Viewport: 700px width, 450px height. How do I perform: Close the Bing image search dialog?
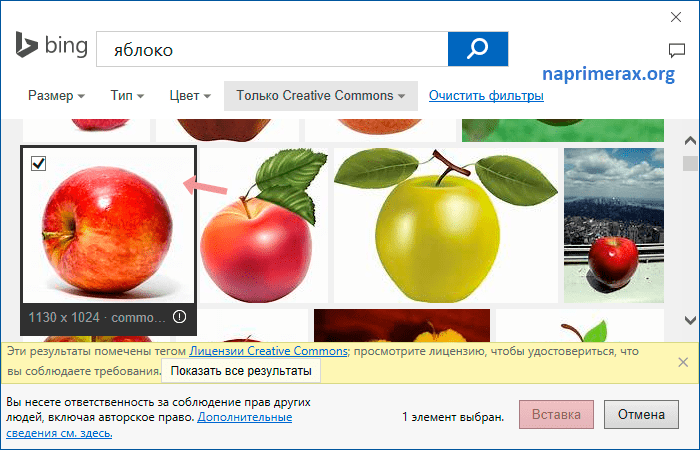[x=676, y=17]
